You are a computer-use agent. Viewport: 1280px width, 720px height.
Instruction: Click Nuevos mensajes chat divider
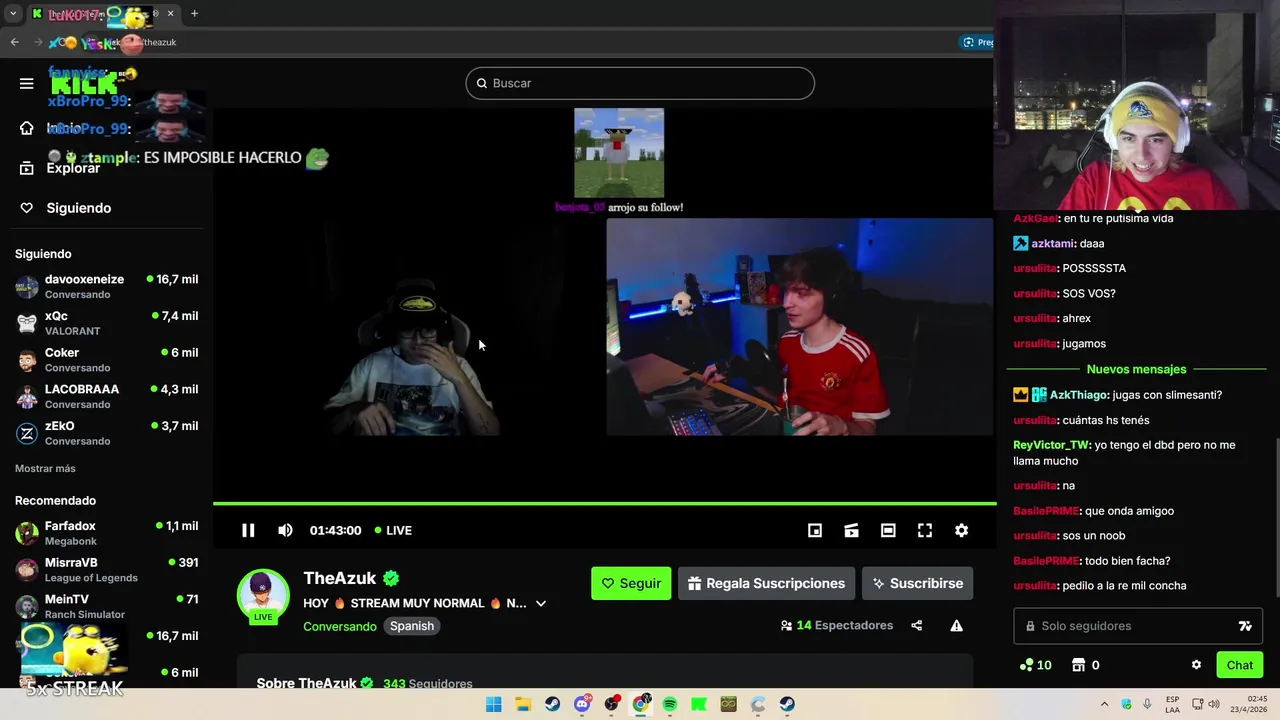pyautogui.click(x=1136, y=369)
